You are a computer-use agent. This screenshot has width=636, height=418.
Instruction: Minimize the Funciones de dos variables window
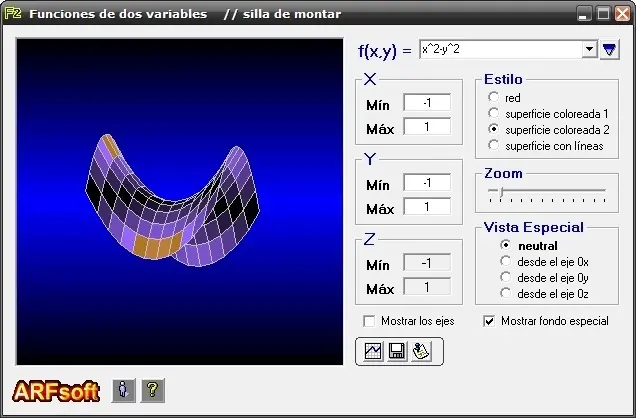(584, 14)
